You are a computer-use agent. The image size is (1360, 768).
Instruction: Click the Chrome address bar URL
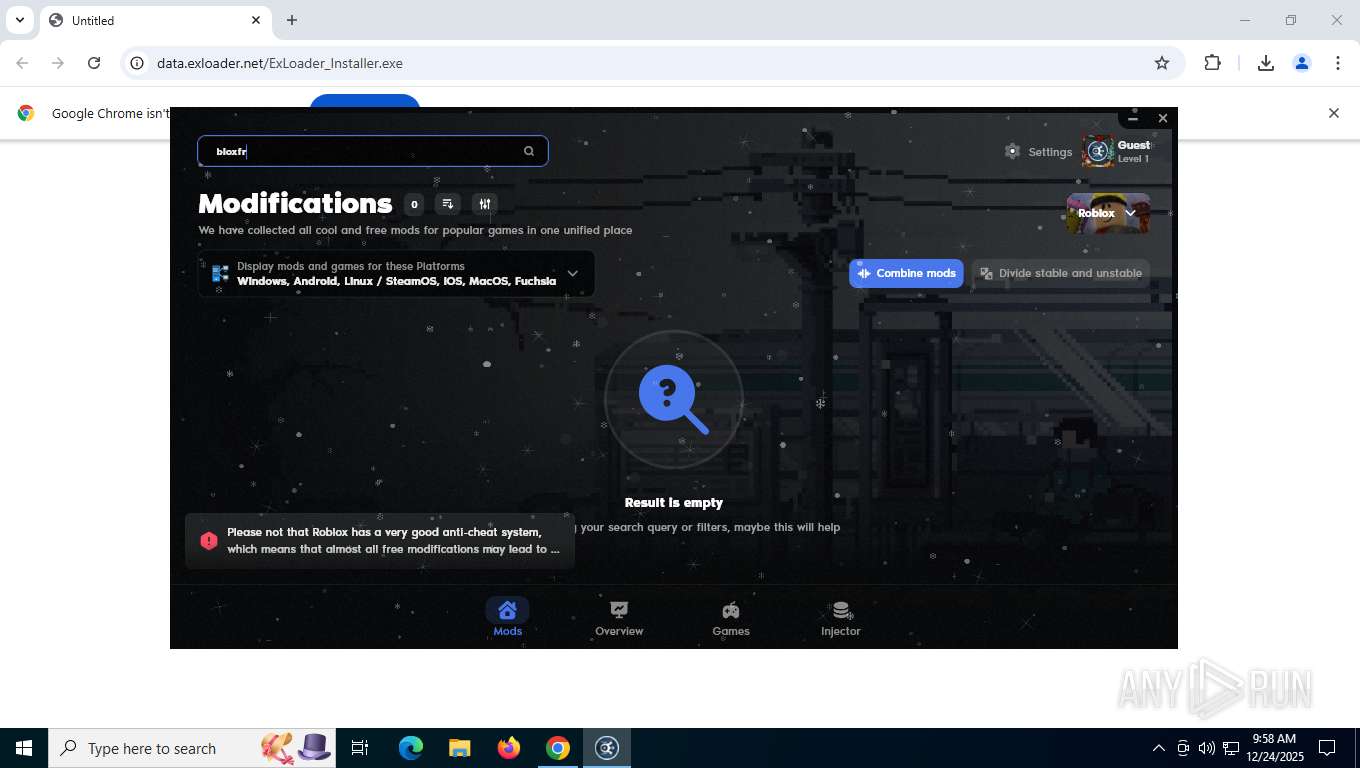coord(280,63)
